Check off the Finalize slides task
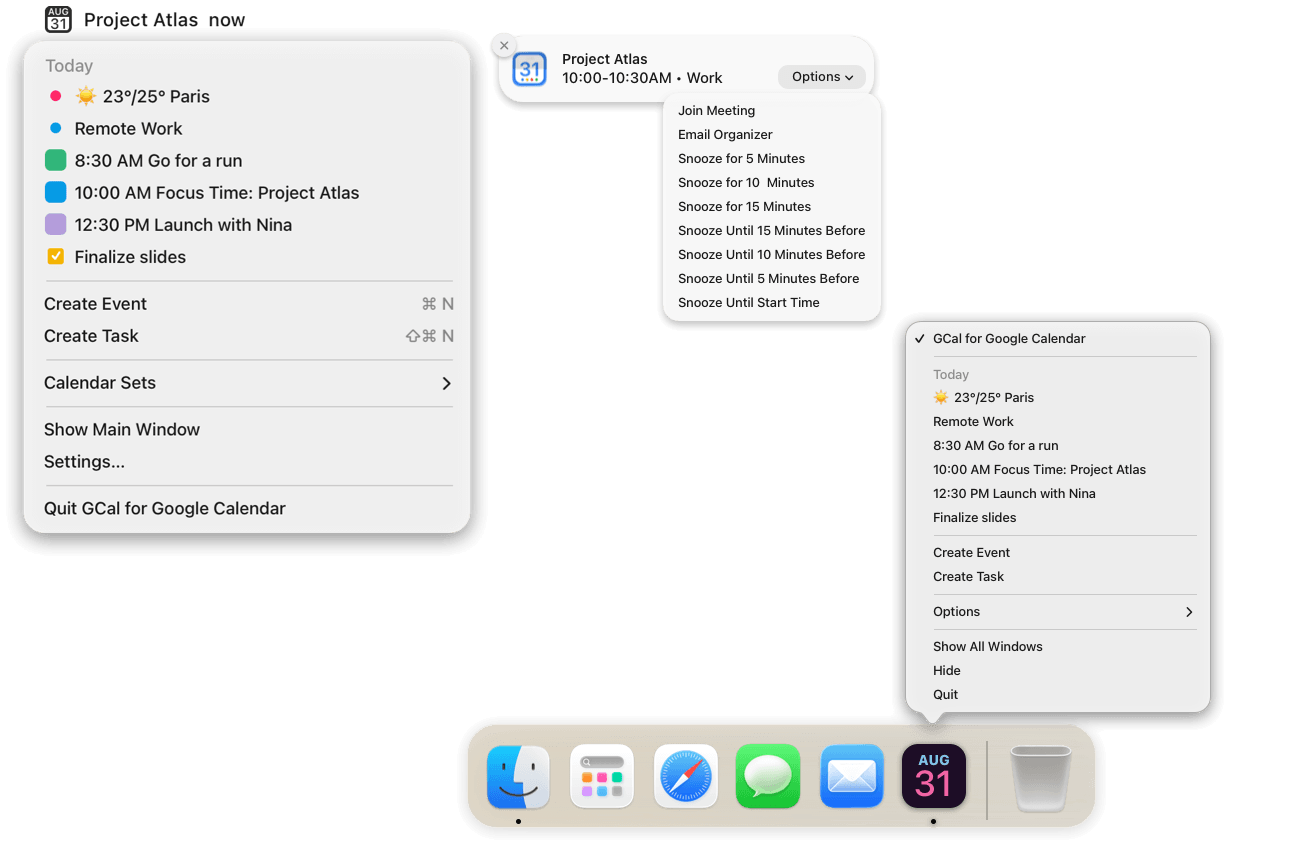 pos(56,256)
